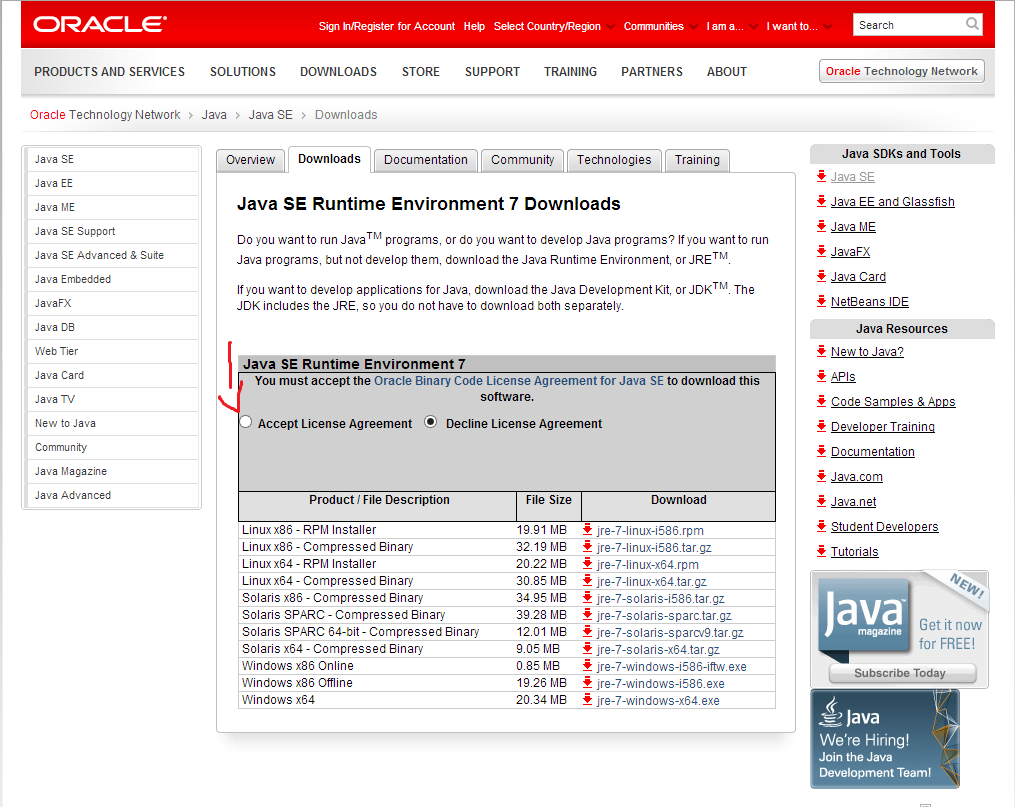This screenshot has height=807, width=1015.
Task: Expand the 'I am a...' dropdown
Action: tap(732, 26)
